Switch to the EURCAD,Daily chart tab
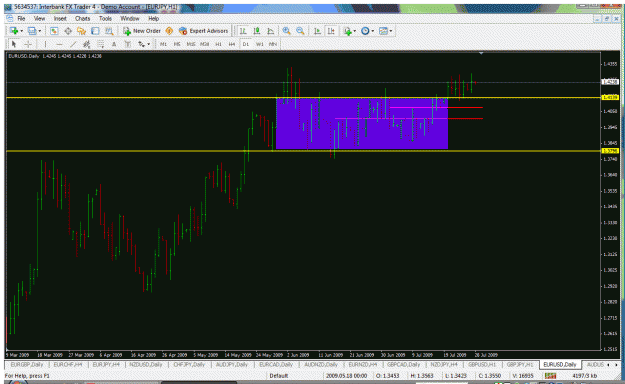The width and height of the screenshot is (625, 384). (276, 364)
